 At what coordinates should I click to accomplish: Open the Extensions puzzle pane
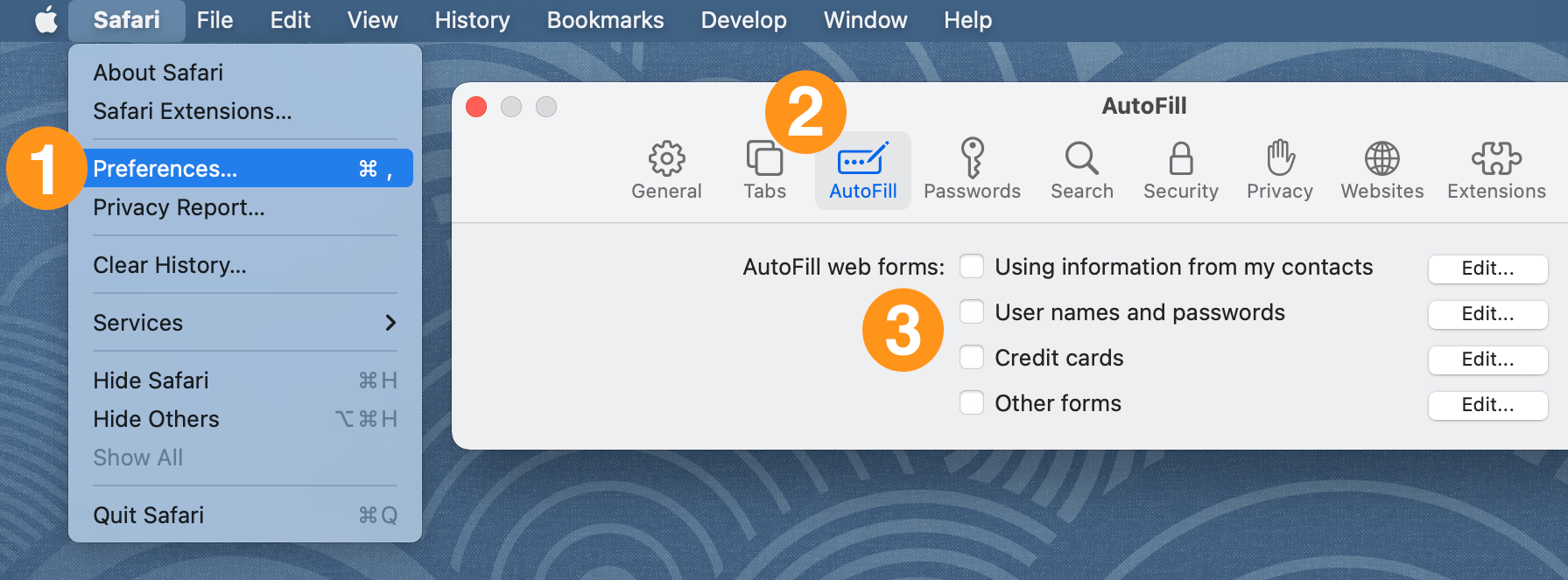1496,171
